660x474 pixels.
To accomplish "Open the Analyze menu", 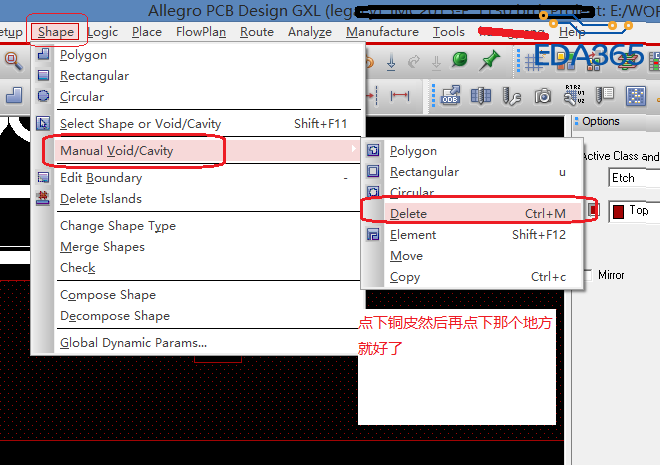I will click(310, 32).
